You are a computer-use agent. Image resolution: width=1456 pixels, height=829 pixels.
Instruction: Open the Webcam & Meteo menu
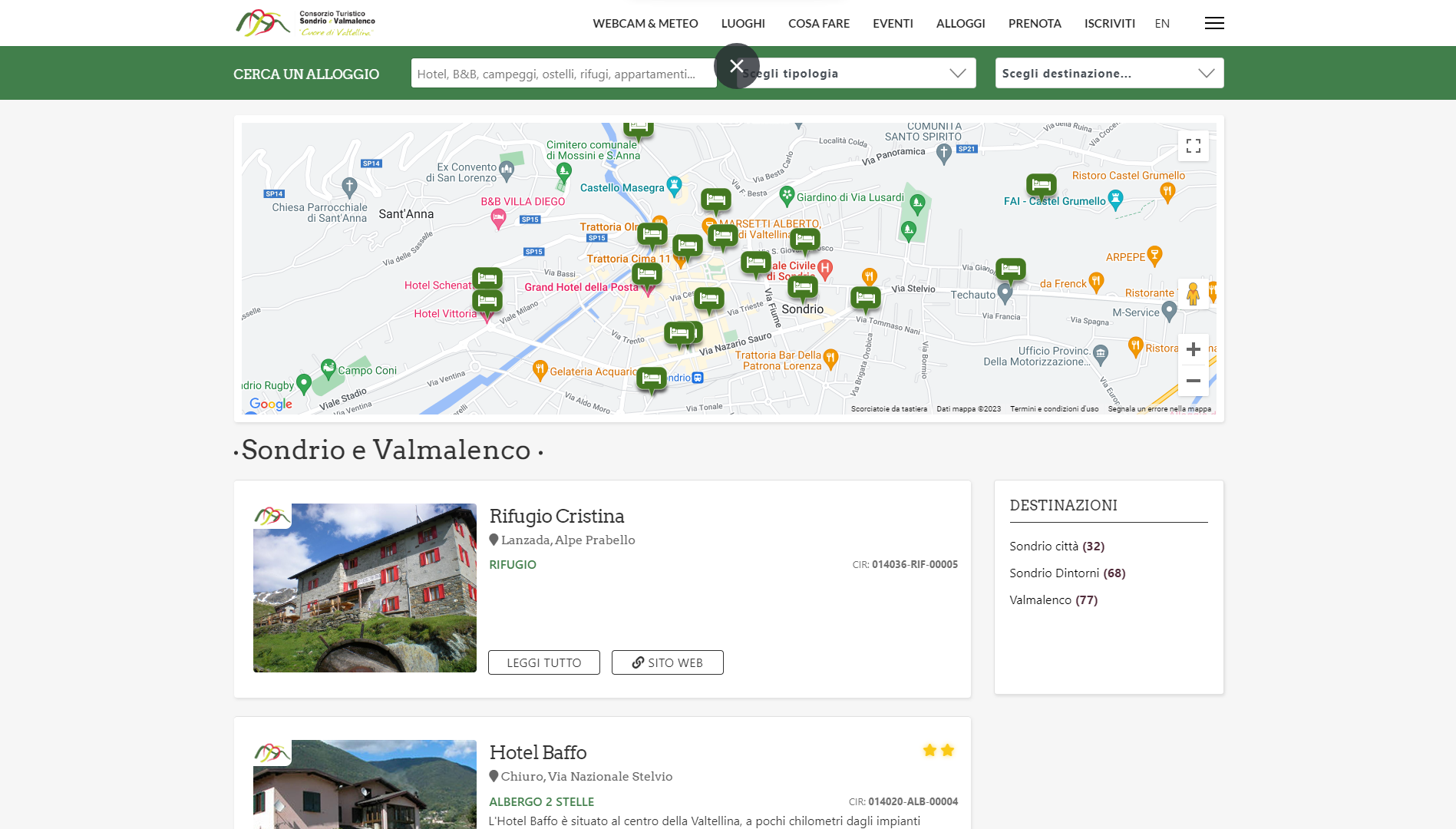click(x=645, y=23)
